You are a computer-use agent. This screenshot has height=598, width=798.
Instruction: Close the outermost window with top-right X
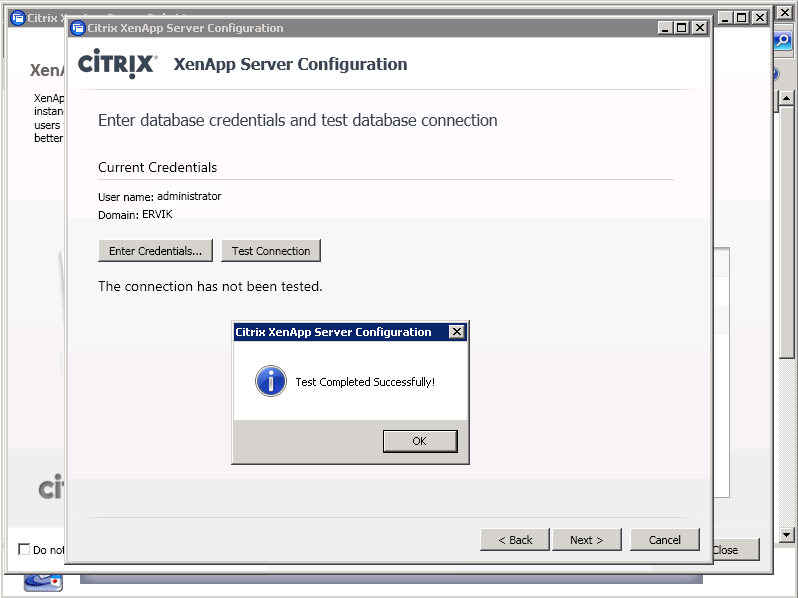[785, 13]
